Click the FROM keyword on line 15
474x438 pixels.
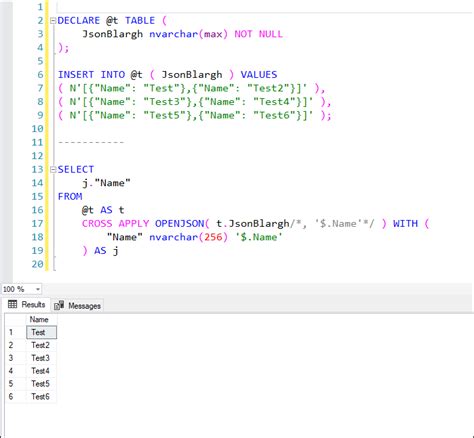tap(70, 197)
